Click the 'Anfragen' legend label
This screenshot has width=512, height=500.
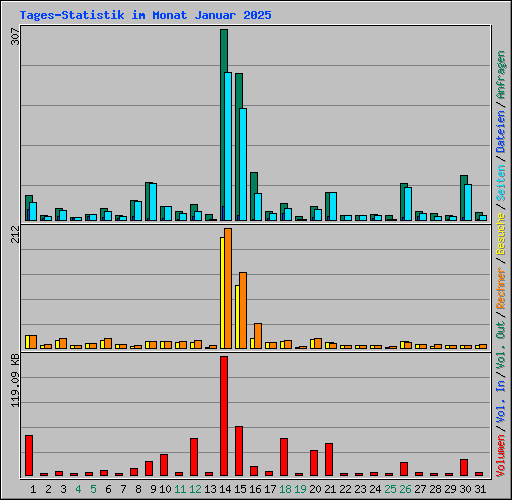pyautogui.click(x=501, y=75)
